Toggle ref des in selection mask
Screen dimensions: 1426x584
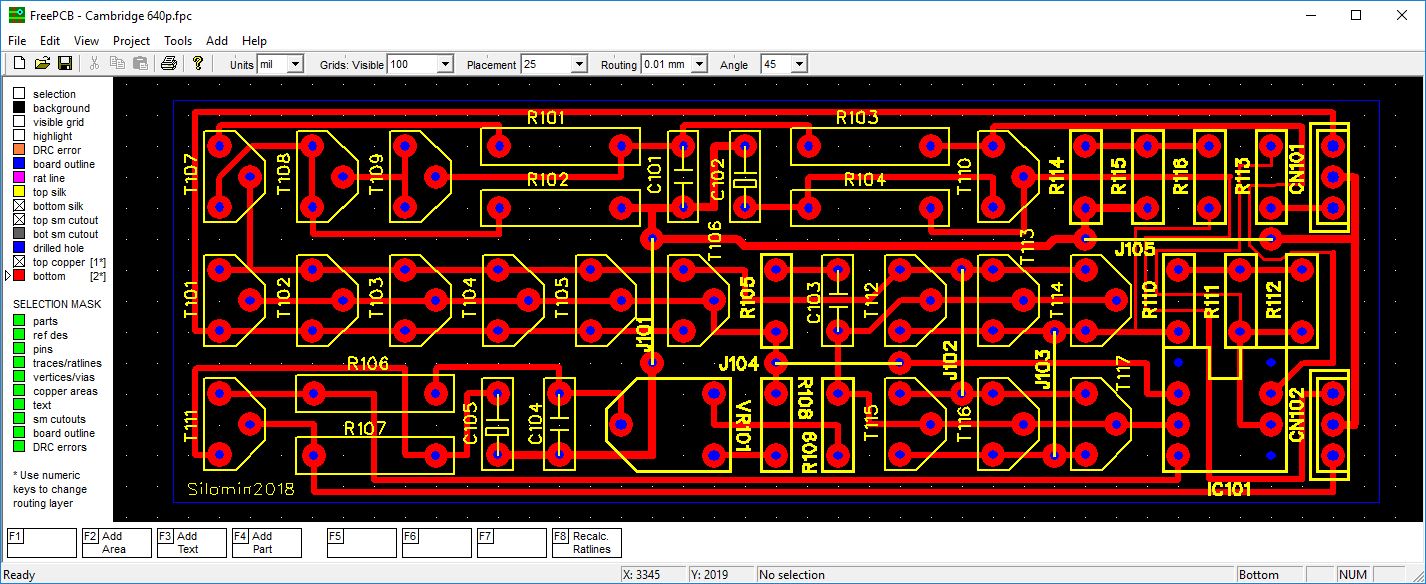tap(19, 335)
